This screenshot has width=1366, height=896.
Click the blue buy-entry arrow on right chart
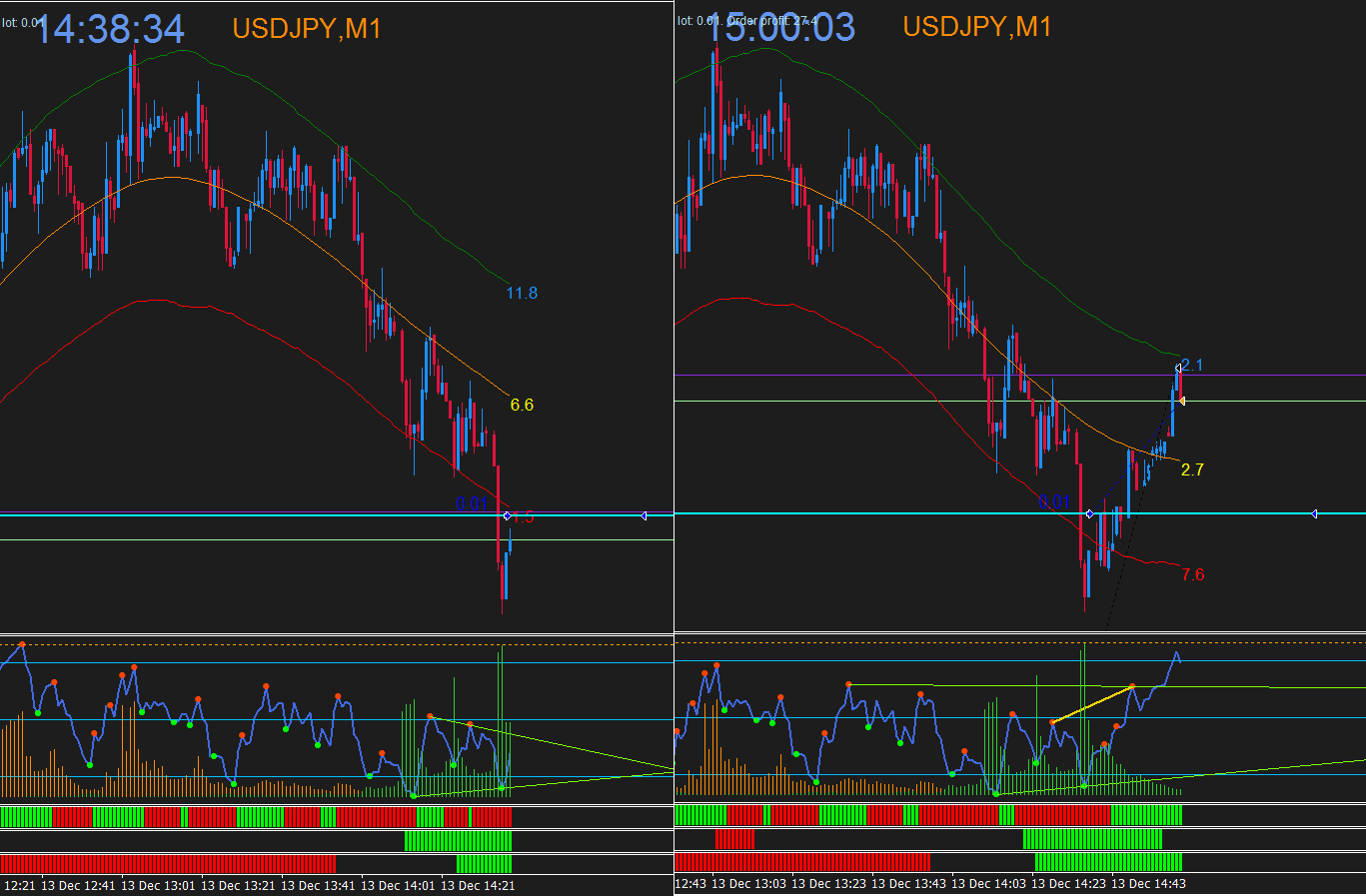pyautogui.click(x=1089, y=513)
